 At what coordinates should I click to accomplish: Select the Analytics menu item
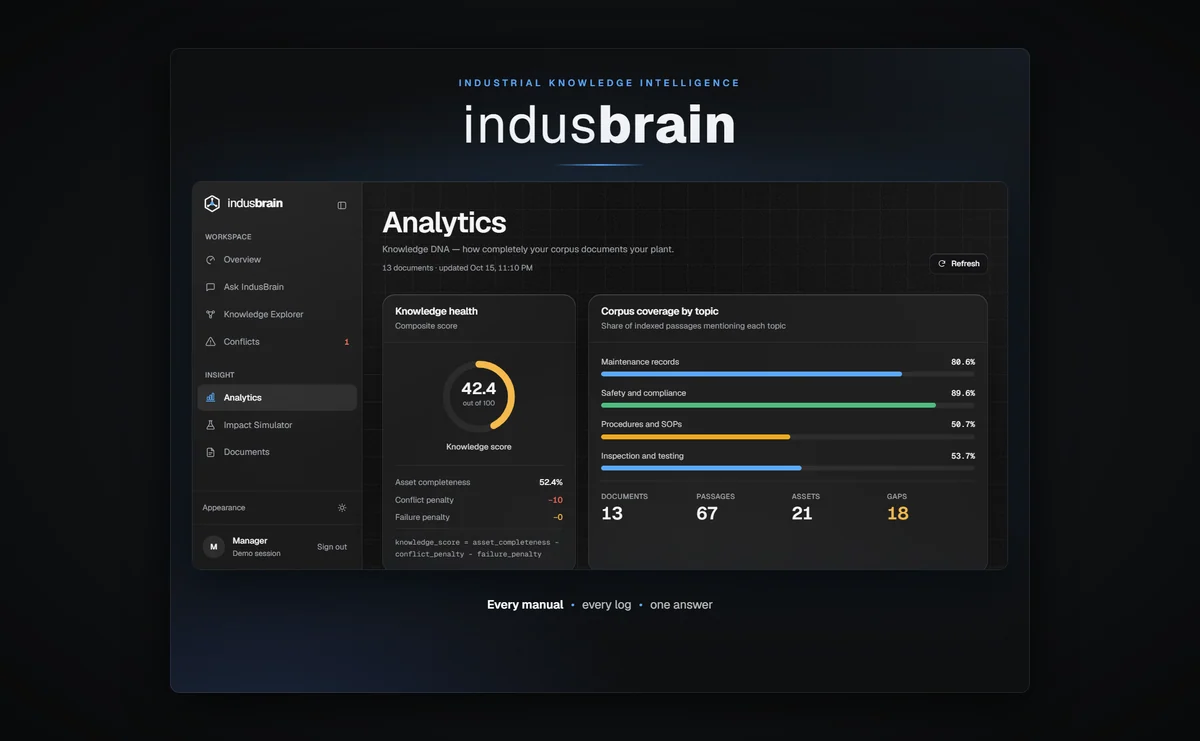coord(277,398)
